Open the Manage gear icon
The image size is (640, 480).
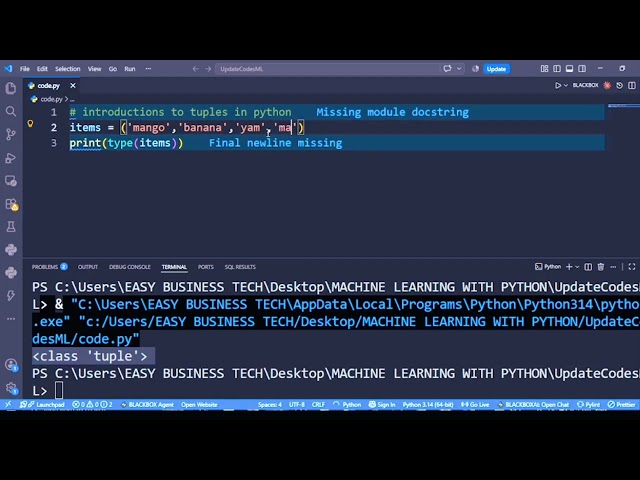click(x=11, y=387)
